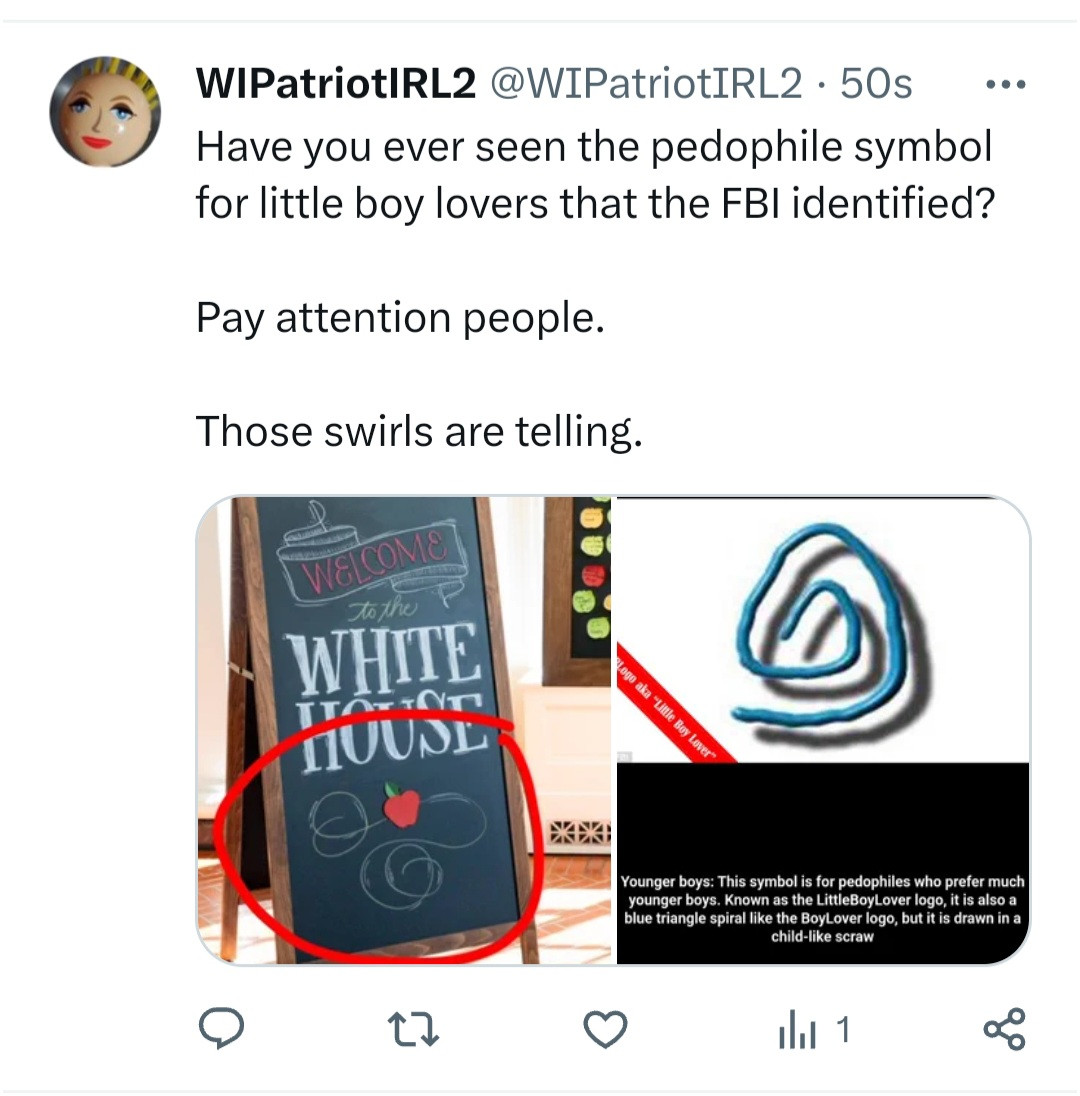The width and height of the screenshot is (1080, 1096).
Task: Open the White House chalkboard image
Action: pos(404,730)
